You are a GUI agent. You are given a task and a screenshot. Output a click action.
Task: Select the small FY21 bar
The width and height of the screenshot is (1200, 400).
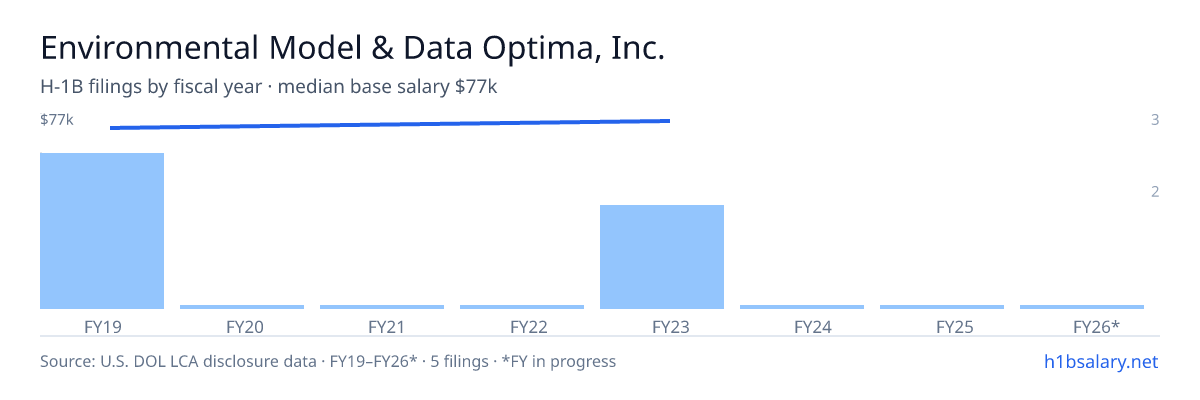coord(382,307)
